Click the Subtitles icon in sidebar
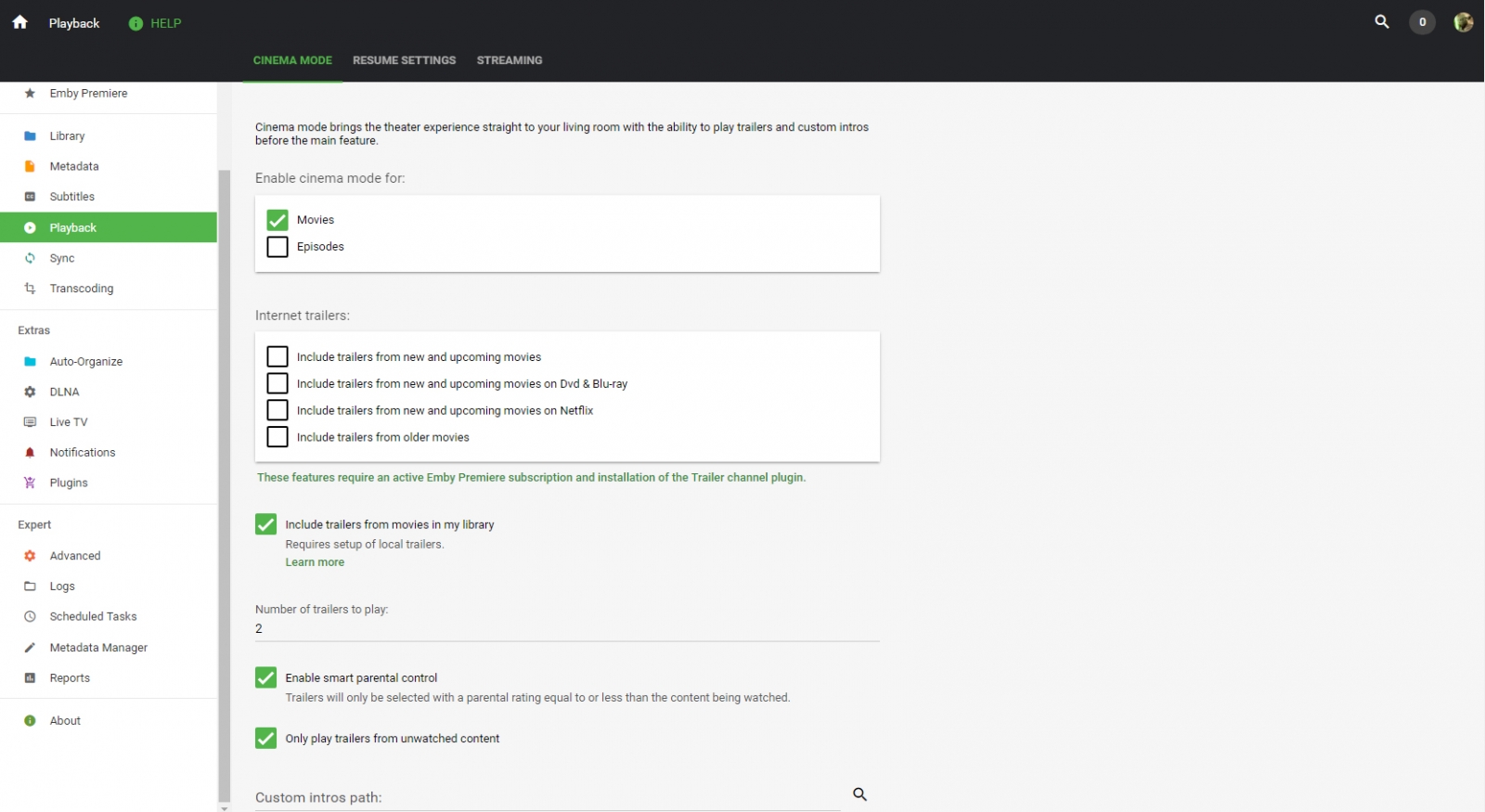Image resolution: width=1485 pixels, height=812 pixels. click(30, 197)
